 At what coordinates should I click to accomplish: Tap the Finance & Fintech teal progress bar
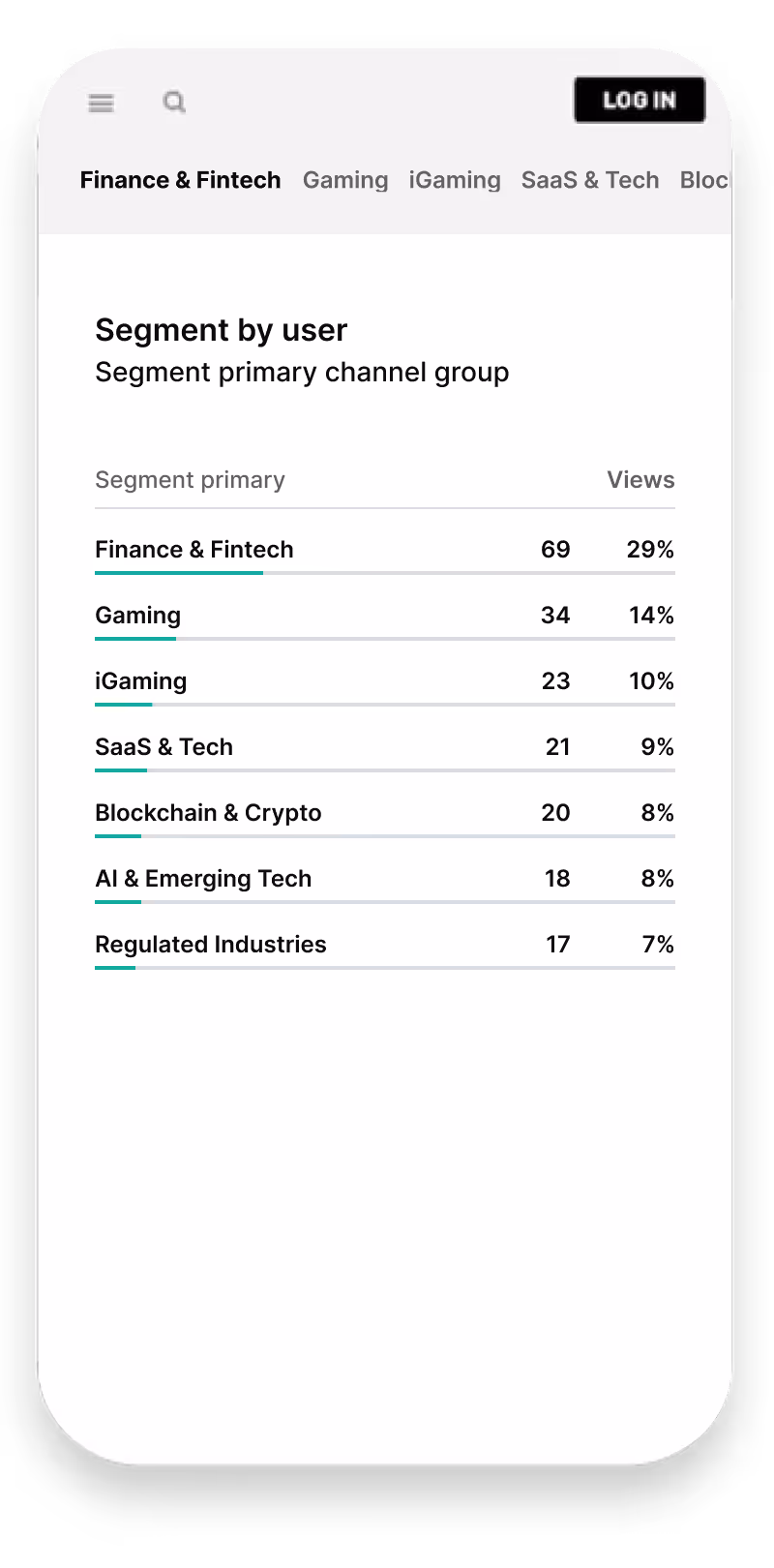179,572
